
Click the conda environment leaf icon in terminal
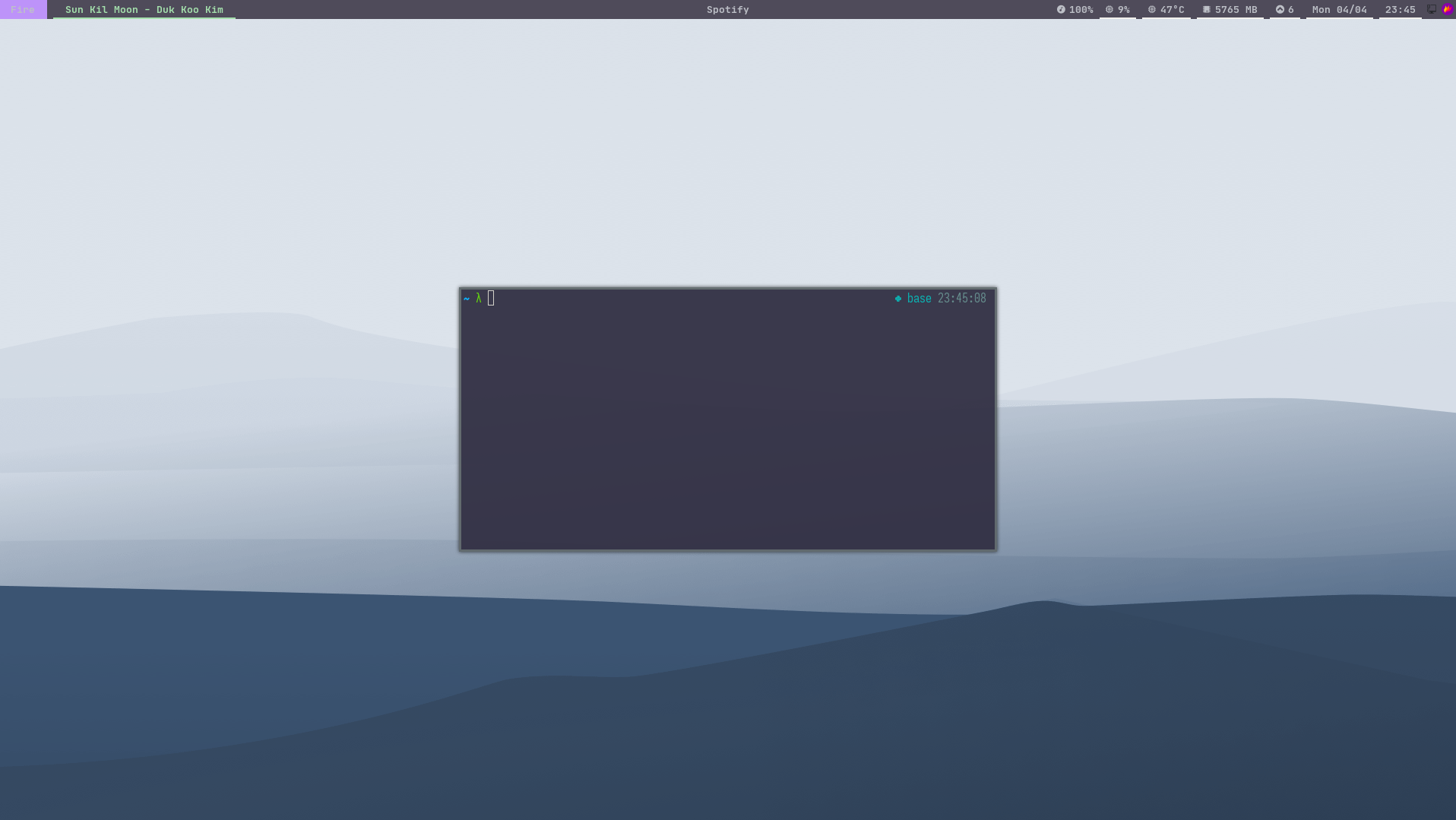point(897,298)
